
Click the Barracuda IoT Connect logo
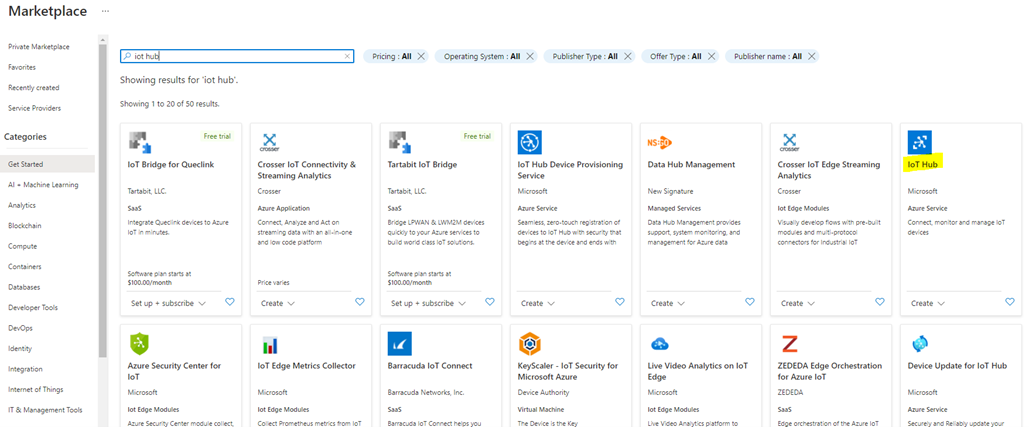coord(400,344)
